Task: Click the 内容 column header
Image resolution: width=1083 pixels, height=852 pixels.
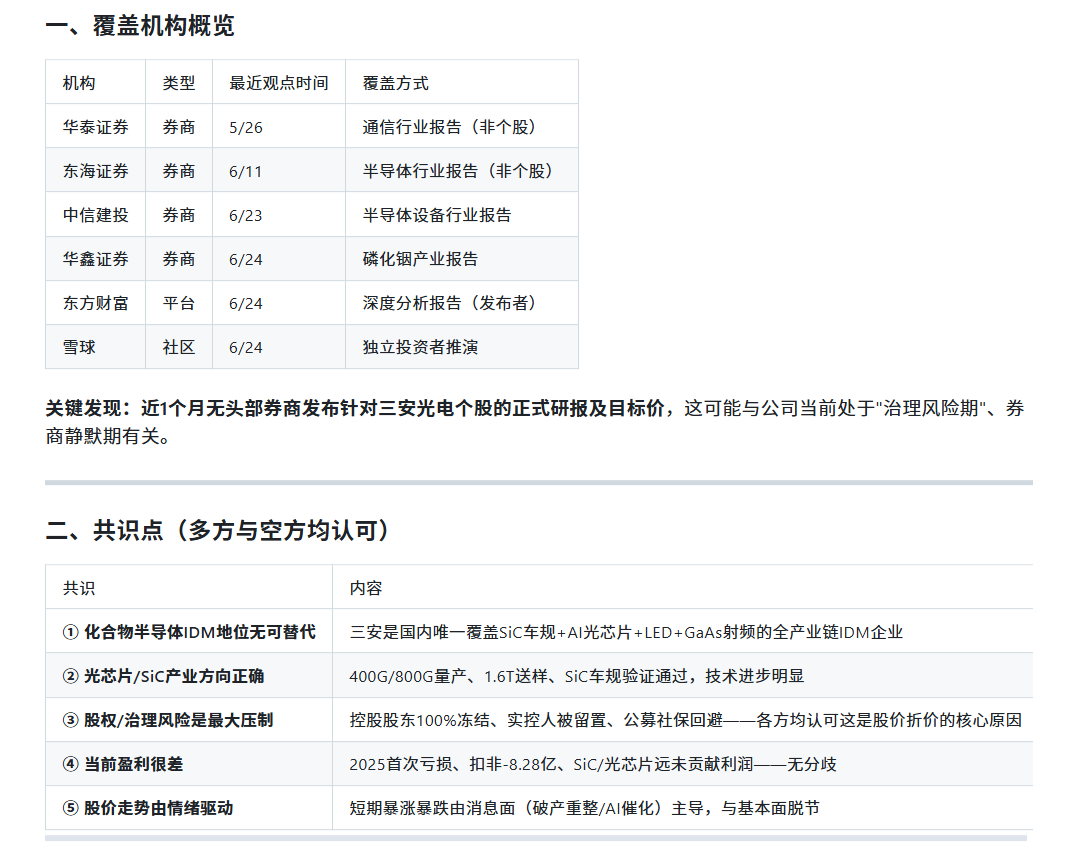Action: tap(366, 588)
